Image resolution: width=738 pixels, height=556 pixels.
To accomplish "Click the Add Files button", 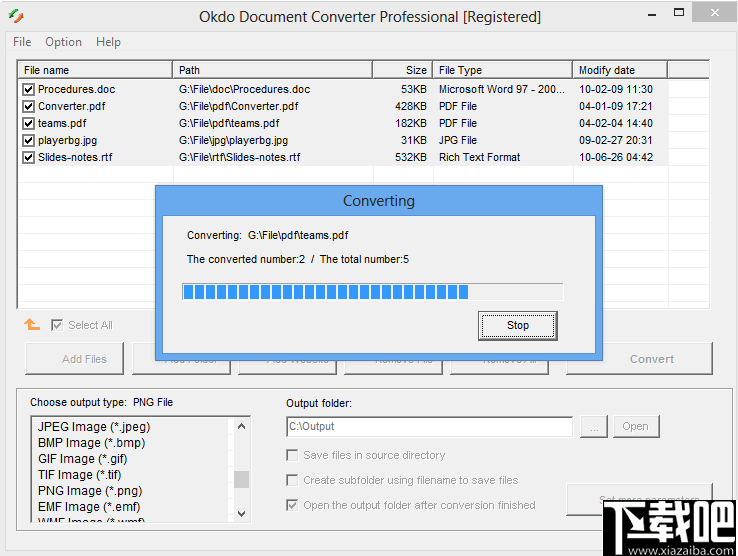I will tap(74, 359).
